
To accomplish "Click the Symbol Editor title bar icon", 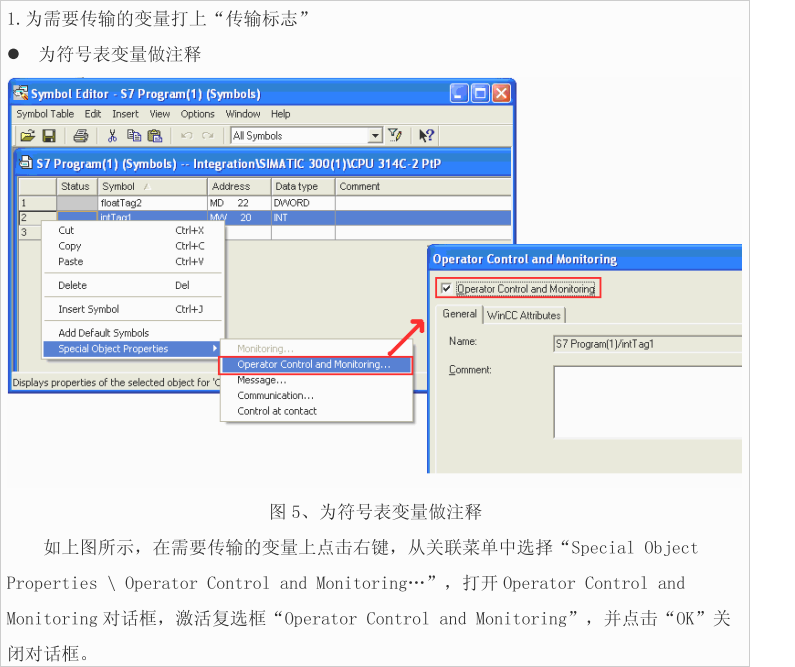I will (x=21, y=93).
